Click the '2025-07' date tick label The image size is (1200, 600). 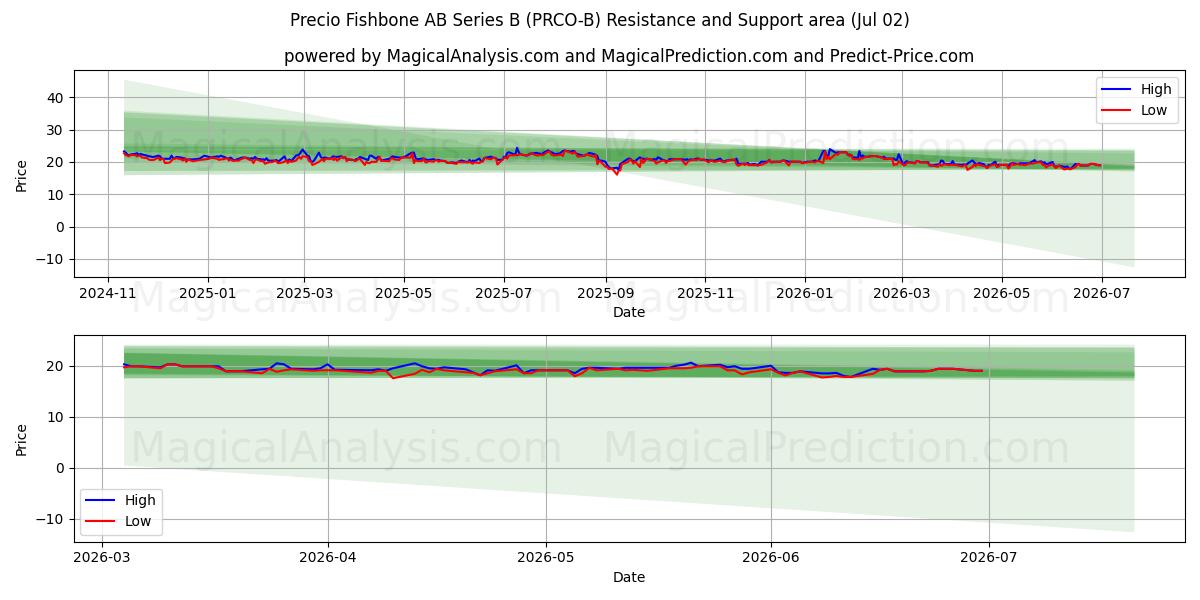point(503,294)
